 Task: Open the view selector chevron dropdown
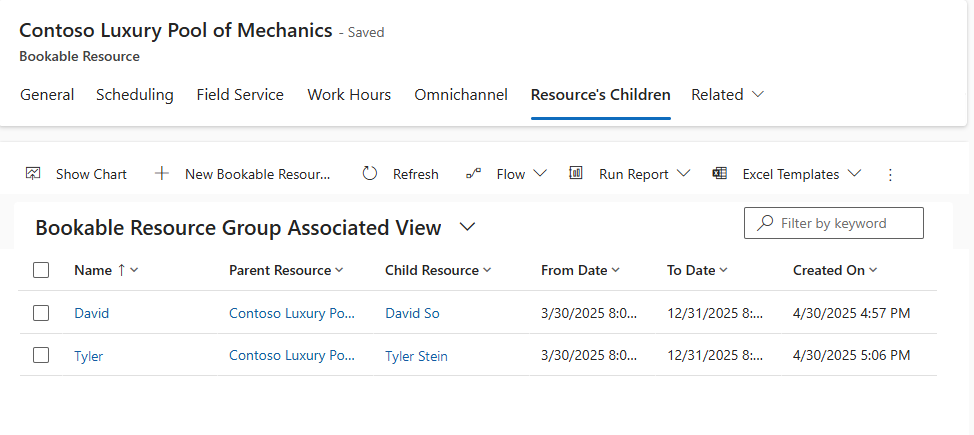[x=467, y=228]
